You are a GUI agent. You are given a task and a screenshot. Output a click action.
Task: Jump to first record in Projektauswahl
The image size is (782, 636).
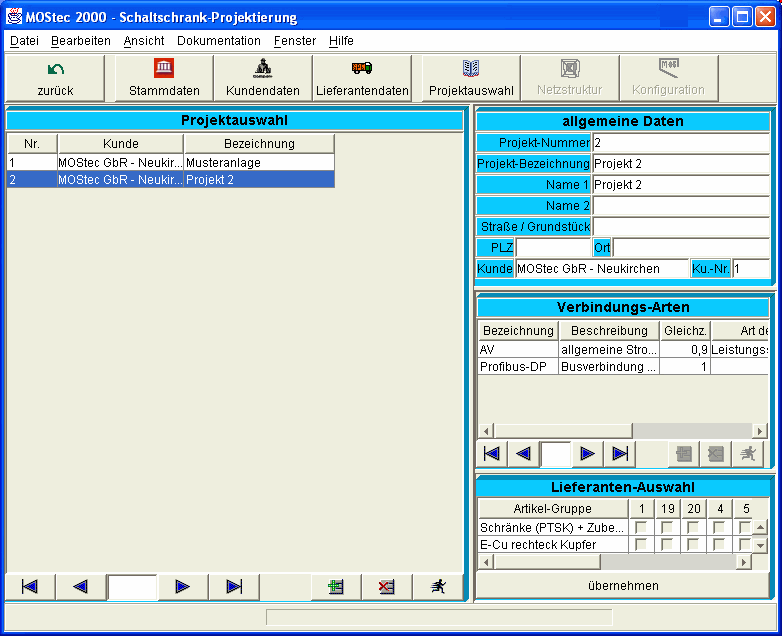[x=30, y=587]
